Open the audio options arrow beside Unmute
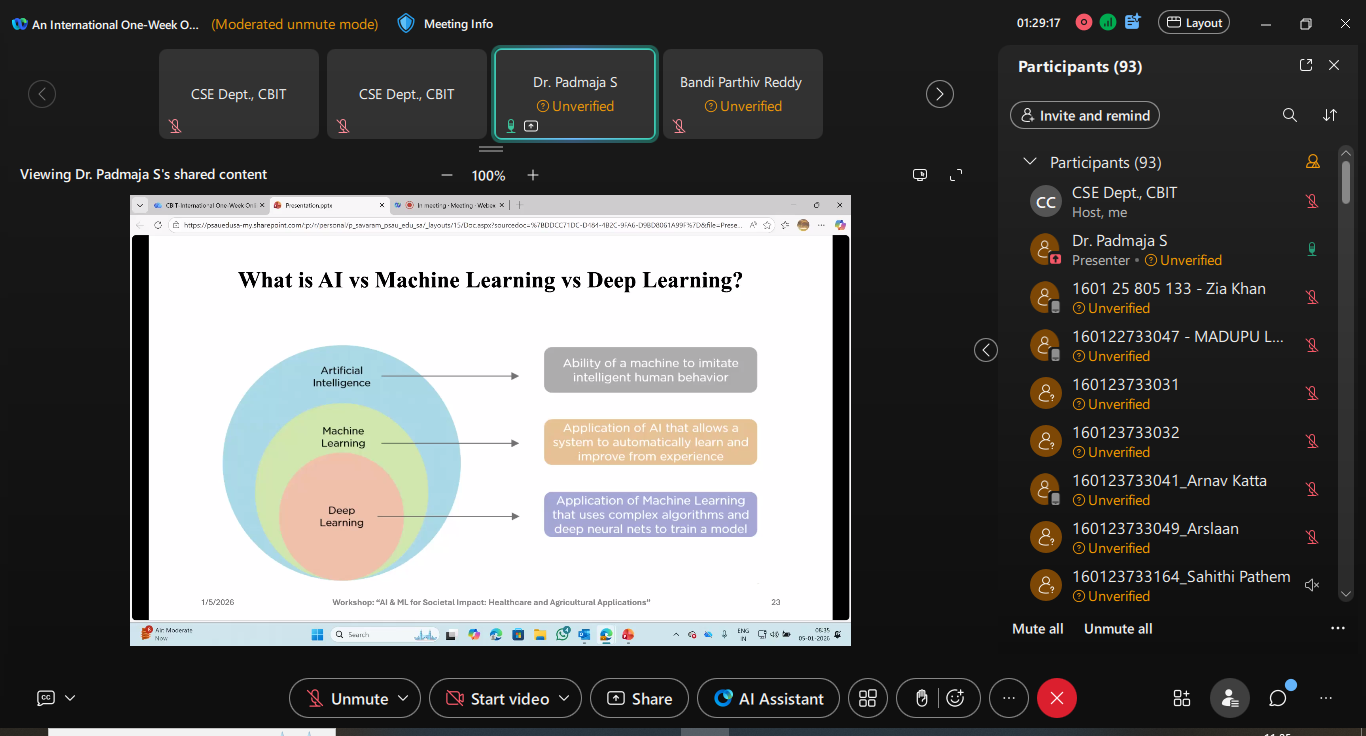1366x736 pixels. click(404, 698)
